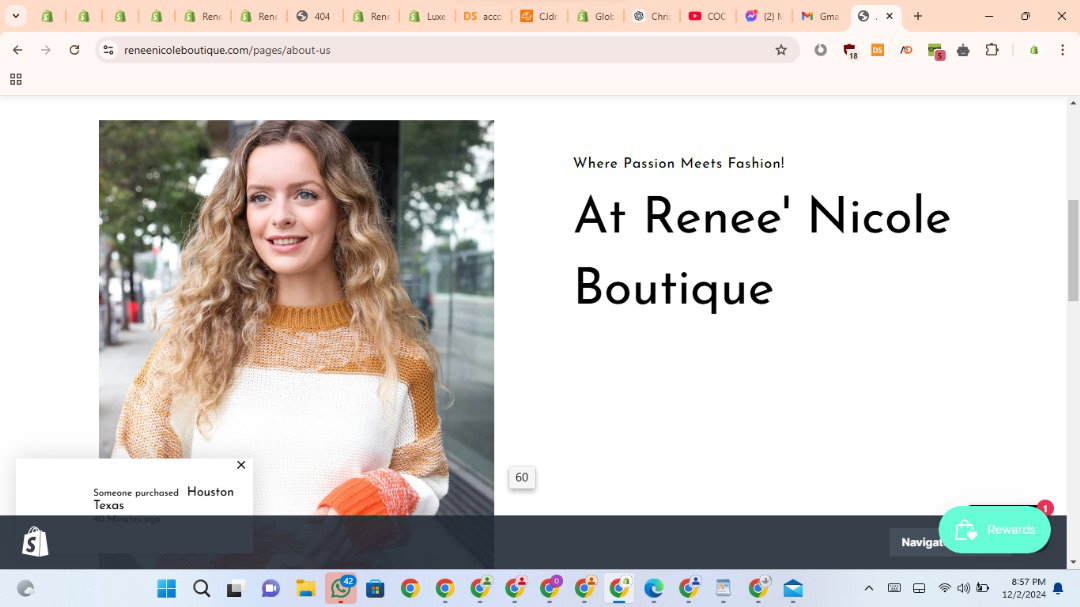Go forward to next page

tap(45, 50)
